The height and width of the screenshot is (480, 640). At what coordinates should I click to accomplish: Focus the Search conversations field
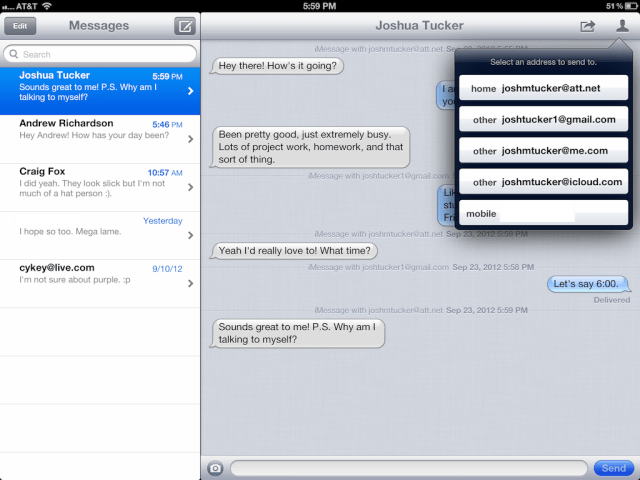pyautogui.click(x=100, y=54)
